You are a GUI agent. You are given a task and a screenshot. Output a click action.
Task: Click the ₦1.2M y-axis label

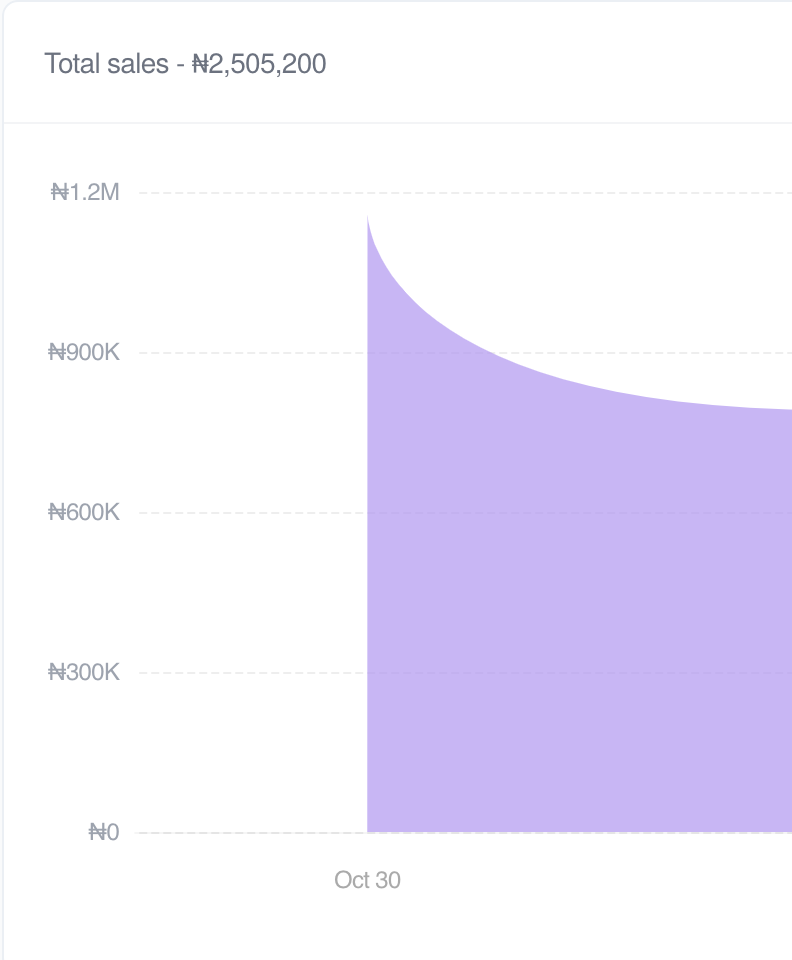86,192
